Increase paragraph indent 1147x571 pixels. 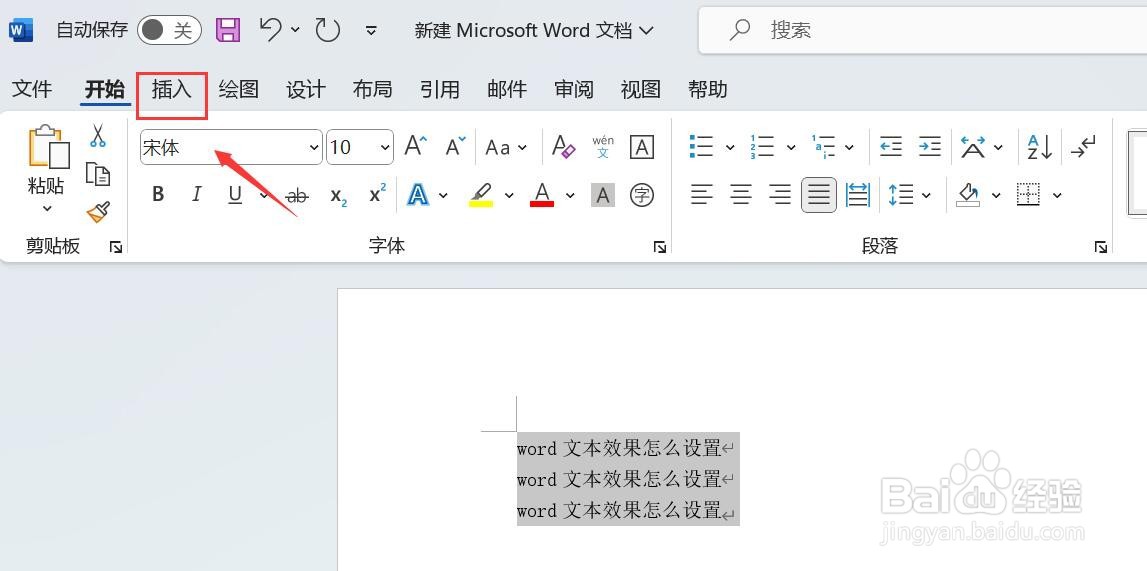(x=929, y=146)
